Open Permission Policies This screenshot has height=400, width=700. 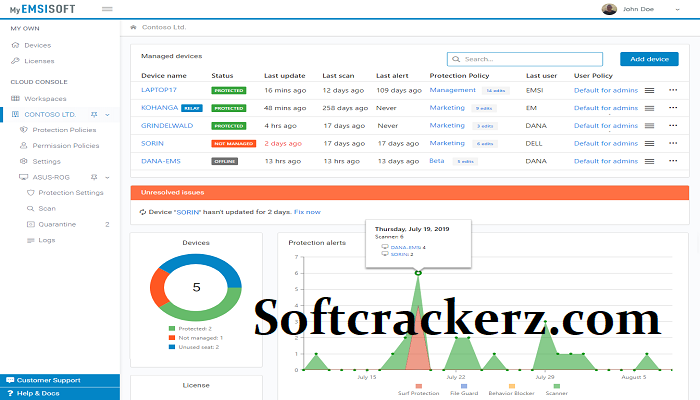66,146
